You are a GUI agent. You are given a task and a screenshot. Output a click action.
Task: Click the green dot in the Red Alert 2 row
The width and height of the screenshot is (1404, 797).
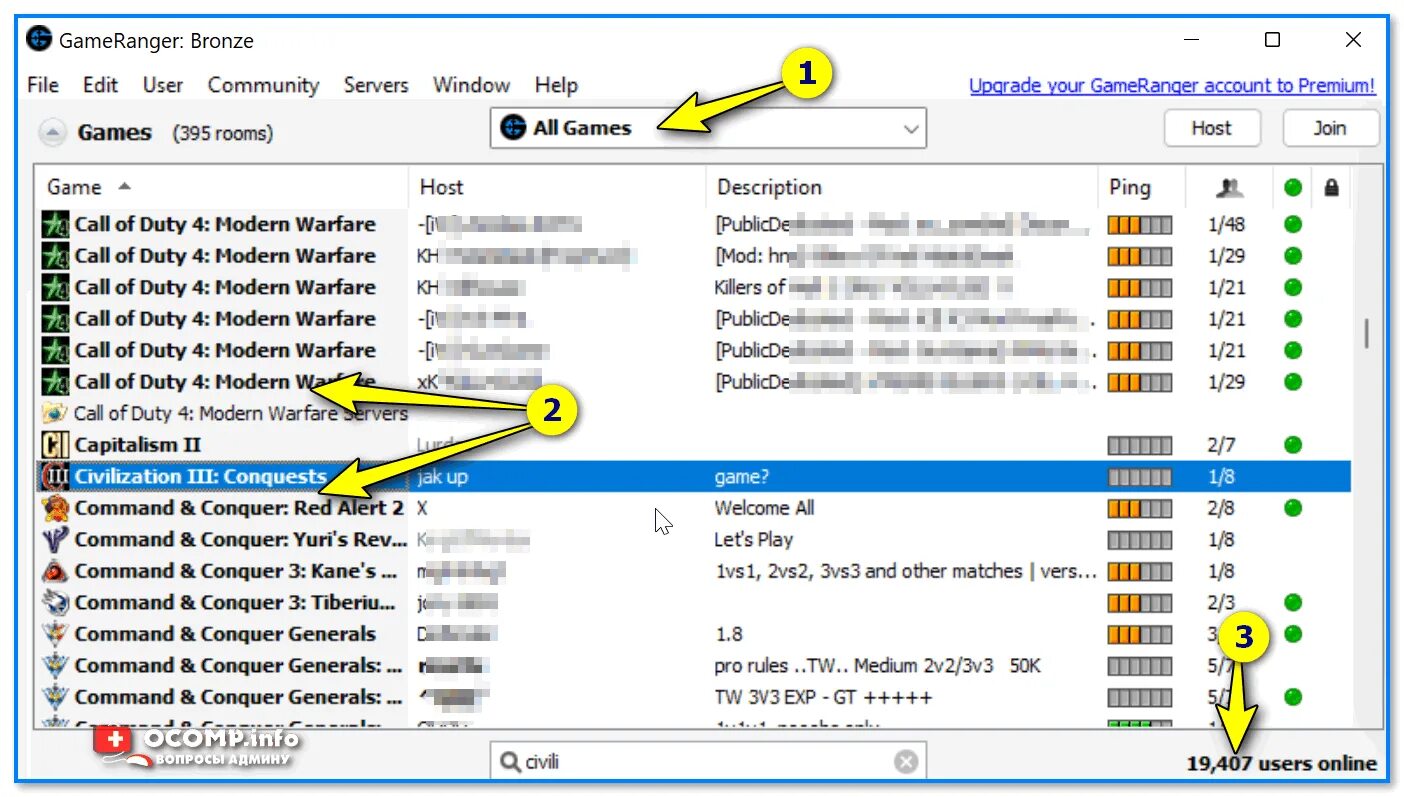pos(1293,508)
